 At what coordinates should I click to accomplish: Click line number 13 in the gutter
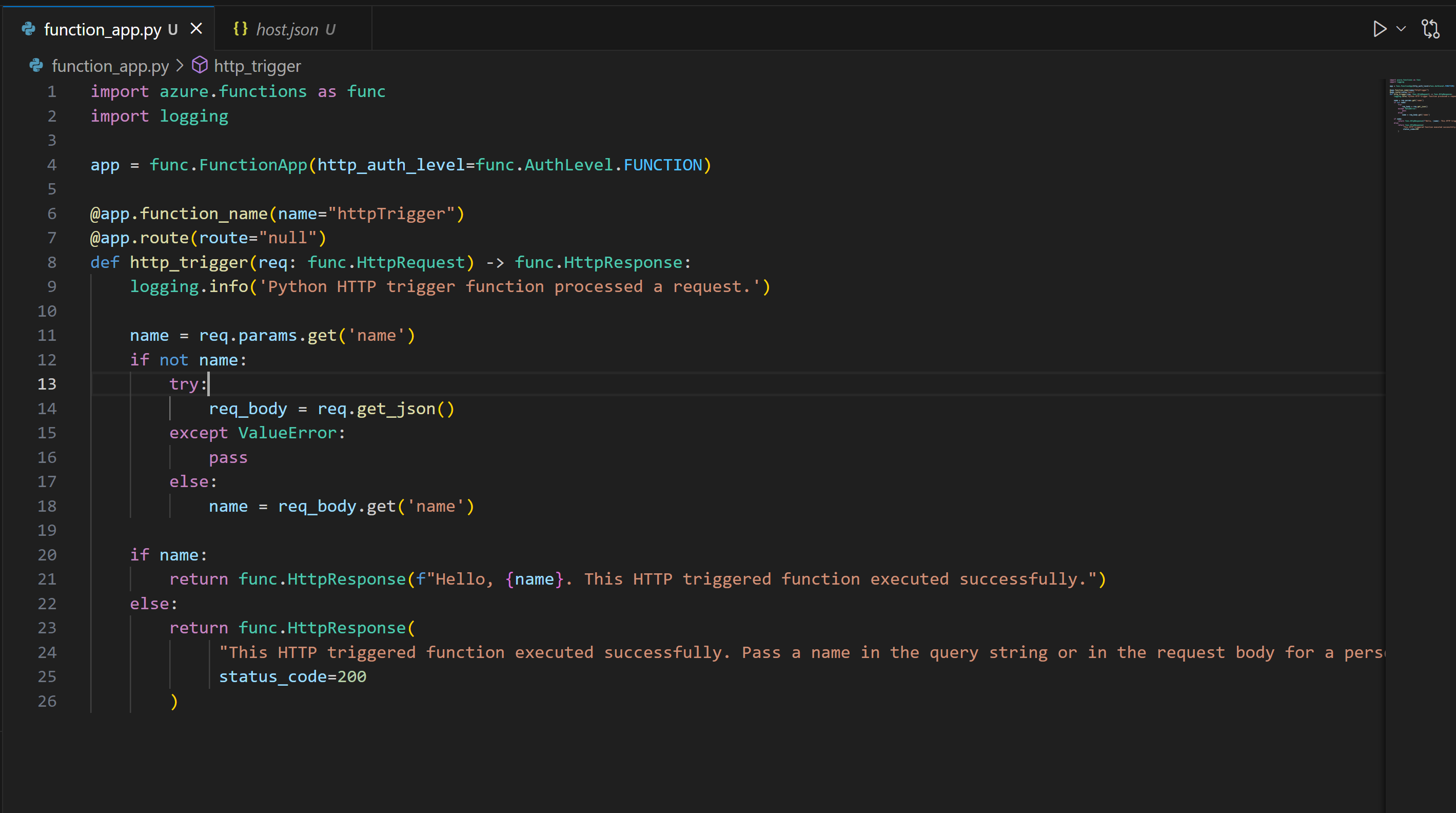point(47,384)
